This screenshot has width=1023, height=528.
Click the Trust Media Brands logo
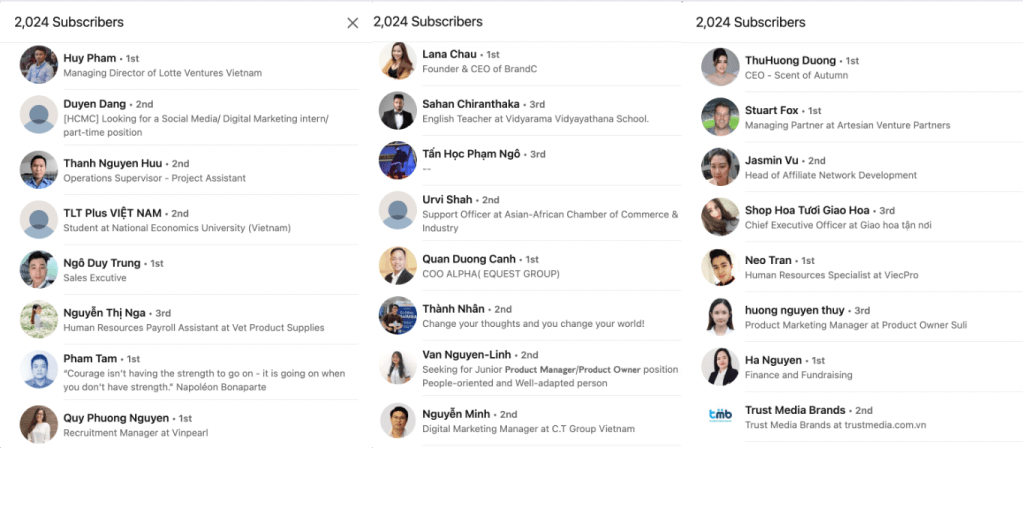point(720,416)
